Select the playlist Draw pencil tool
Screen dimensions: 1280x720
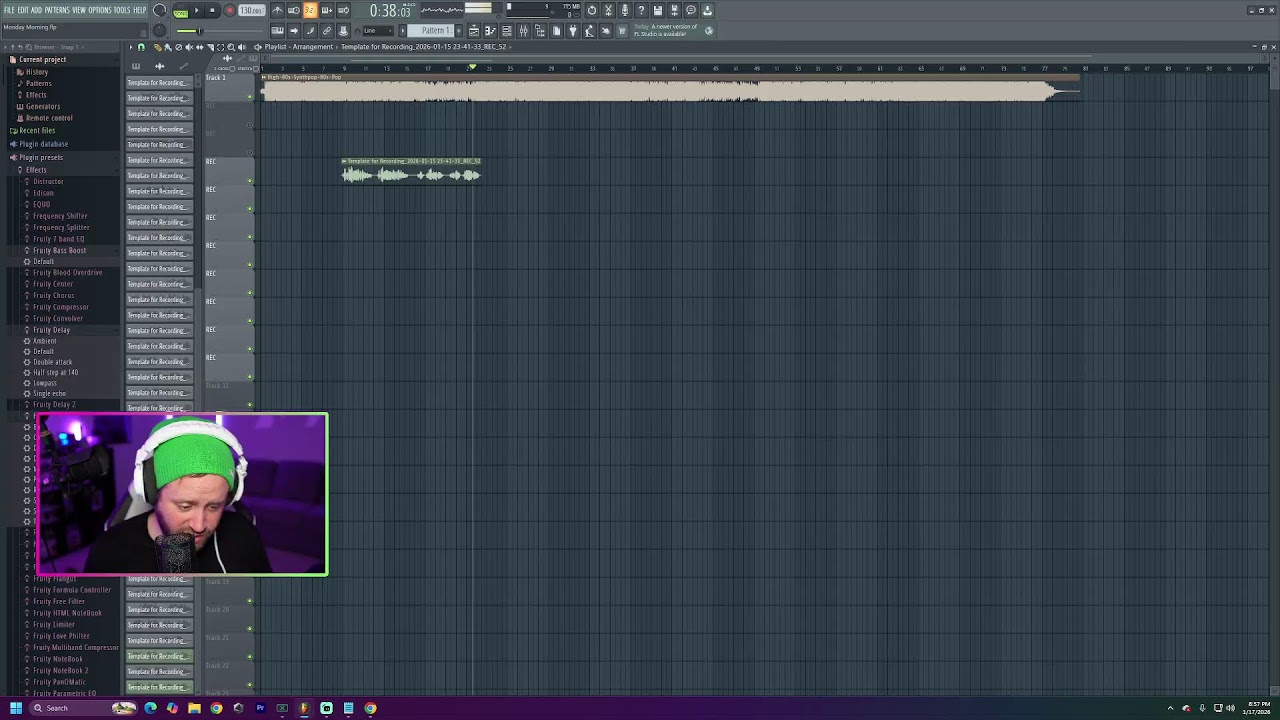click(158, 47)
